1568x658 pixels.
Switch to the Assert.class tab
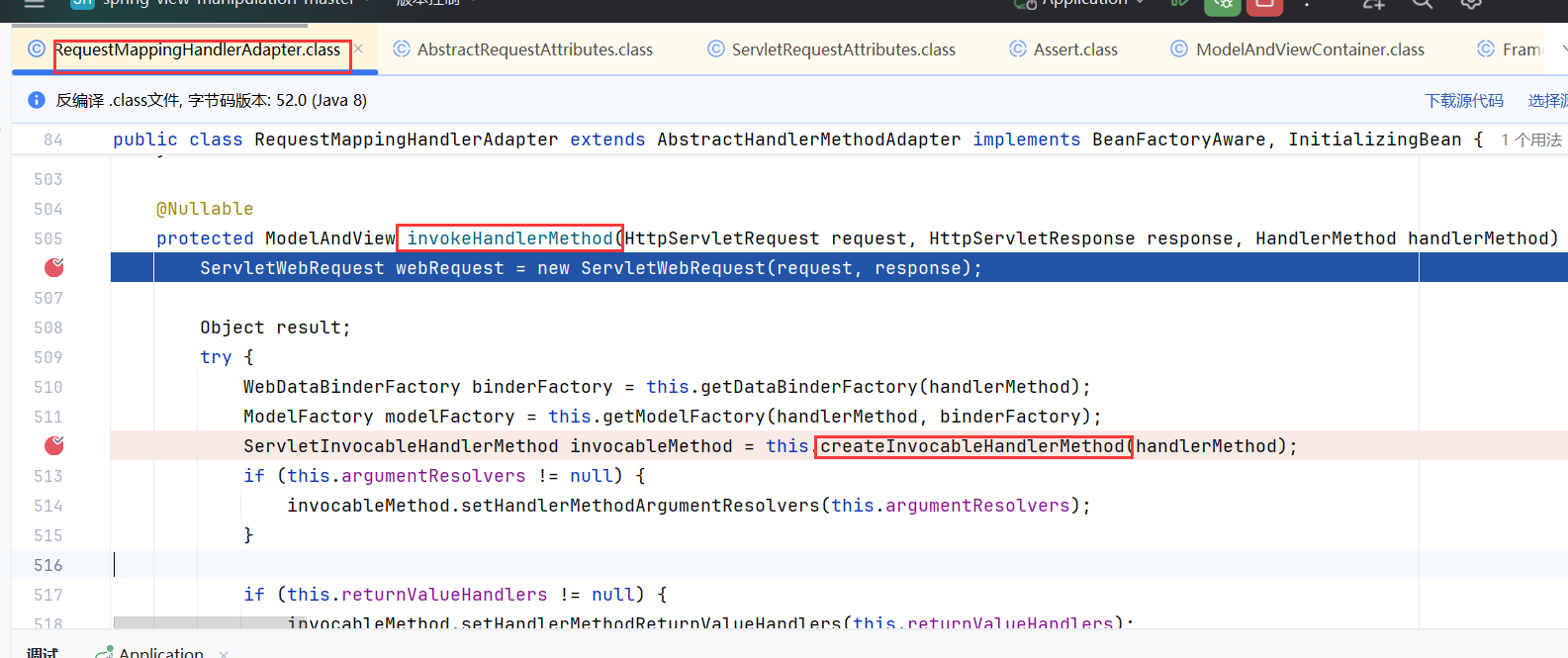click(x=1074, y=49)
